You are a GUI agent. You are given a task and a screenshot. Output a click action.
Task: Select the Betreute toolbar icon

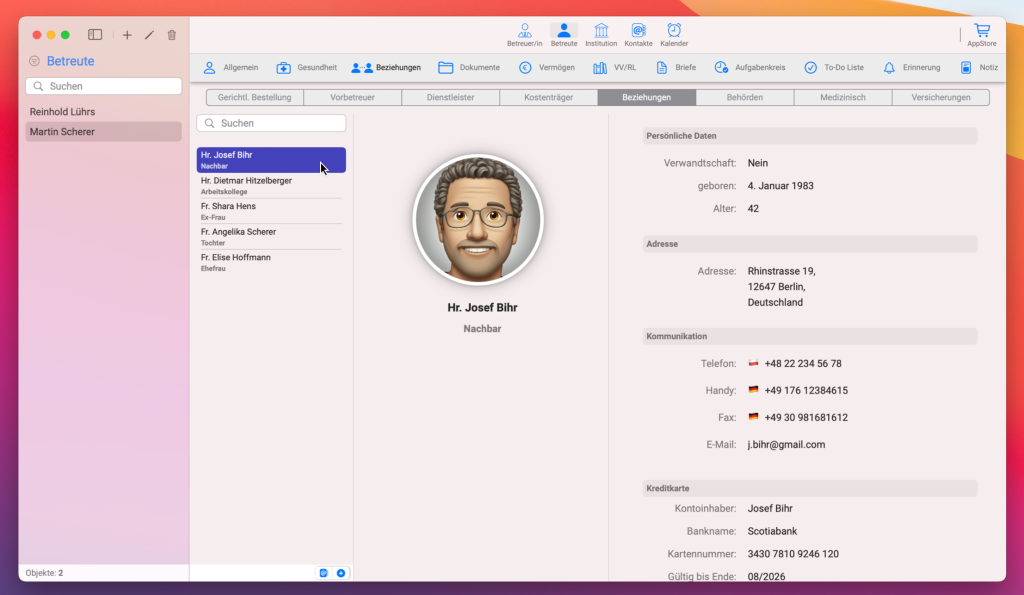coord(564,35)
